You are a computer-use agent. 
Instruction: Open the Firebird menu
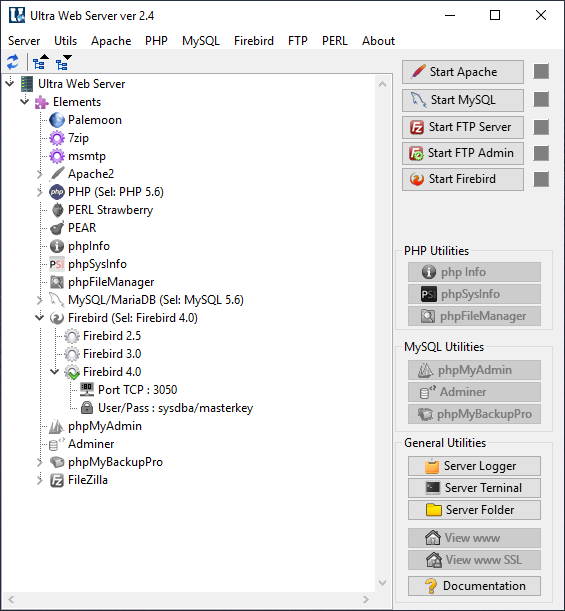point(254,41)
